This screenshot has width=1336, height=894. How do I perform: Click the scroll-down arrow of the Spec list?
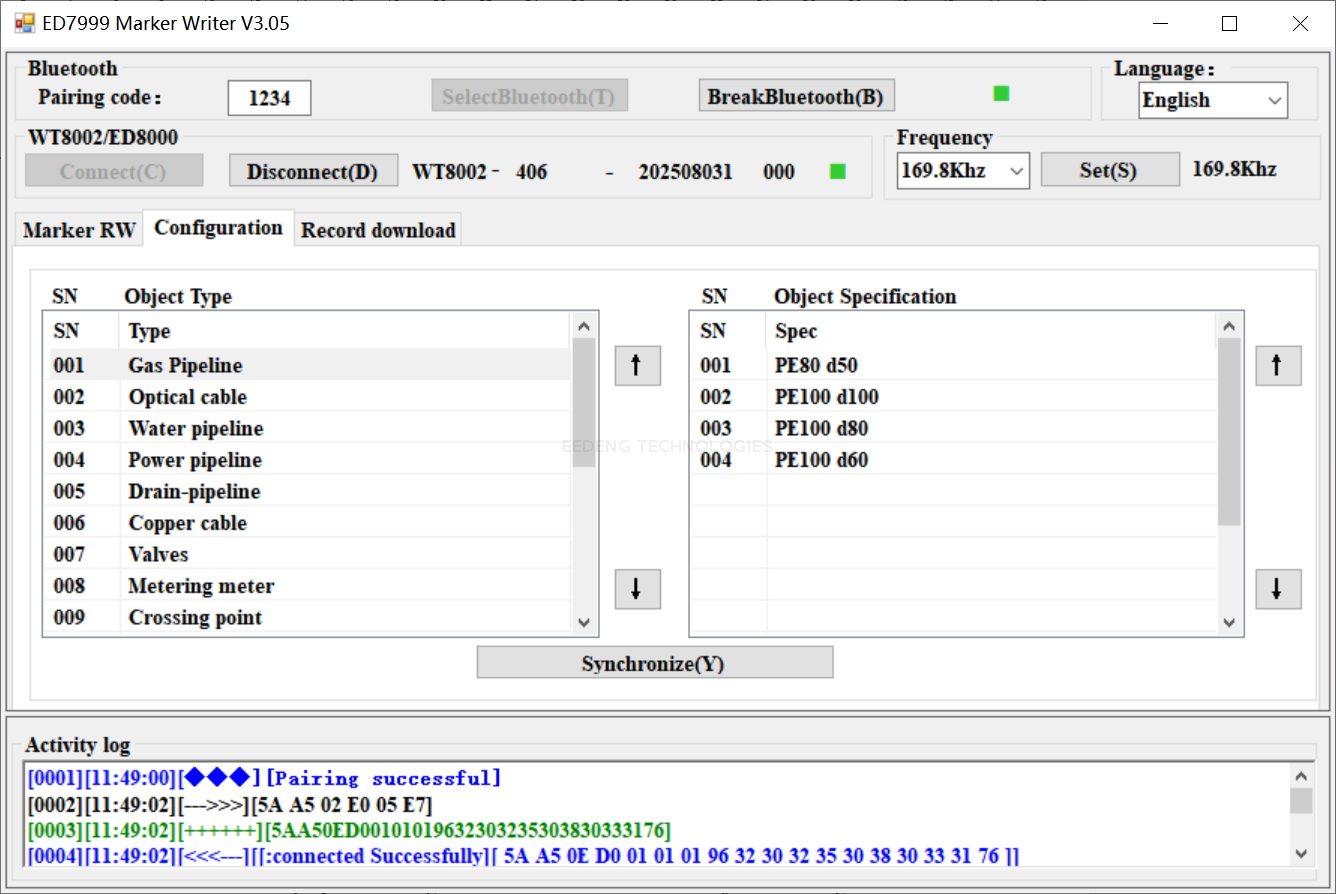click(x=1228, y=622)
